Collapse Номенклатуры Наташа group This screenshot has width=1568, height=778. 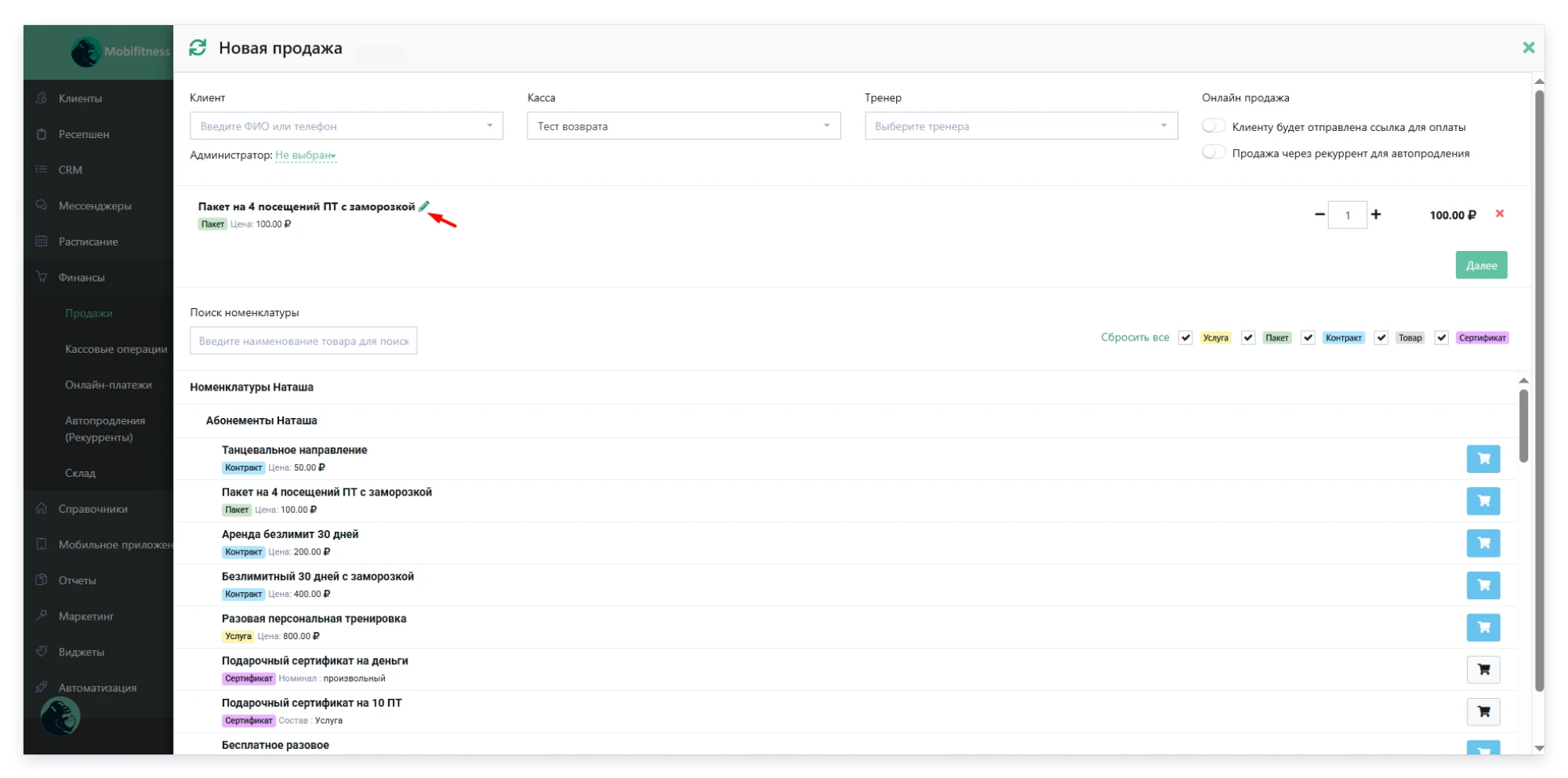tap(252, 387)
